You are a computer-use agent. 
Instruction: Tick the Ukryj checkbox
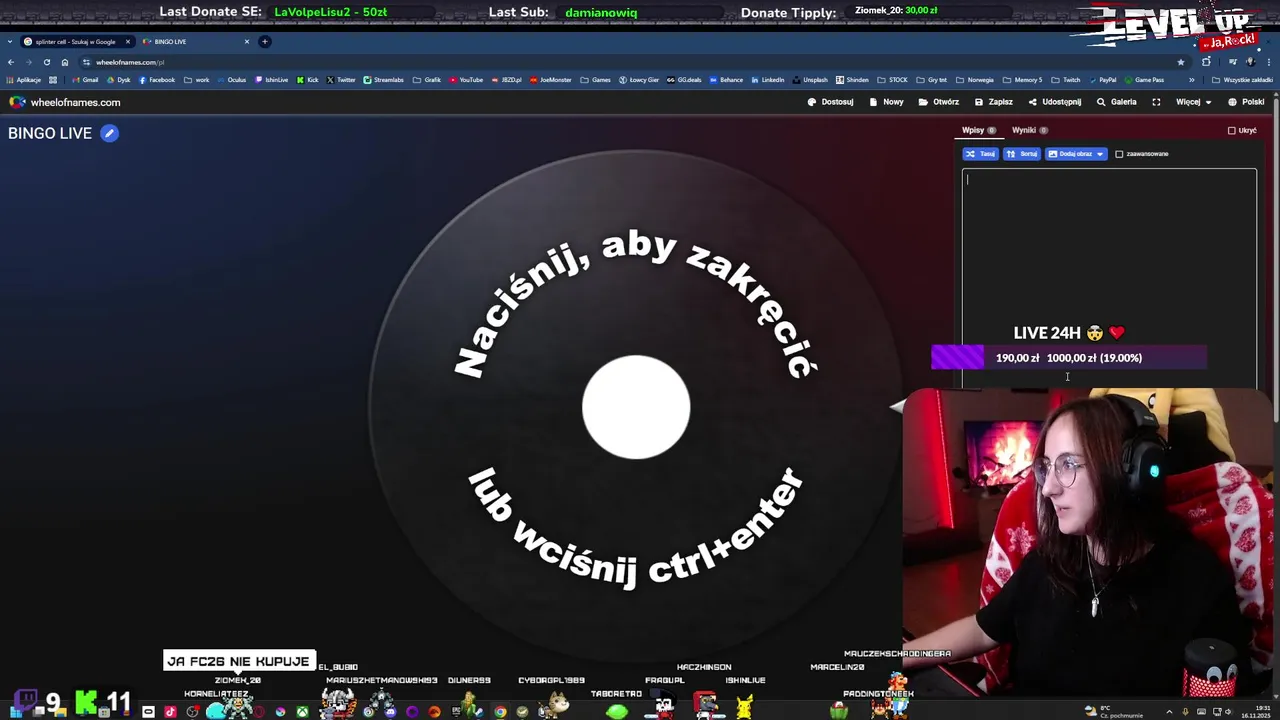[x=1232, y=130]
